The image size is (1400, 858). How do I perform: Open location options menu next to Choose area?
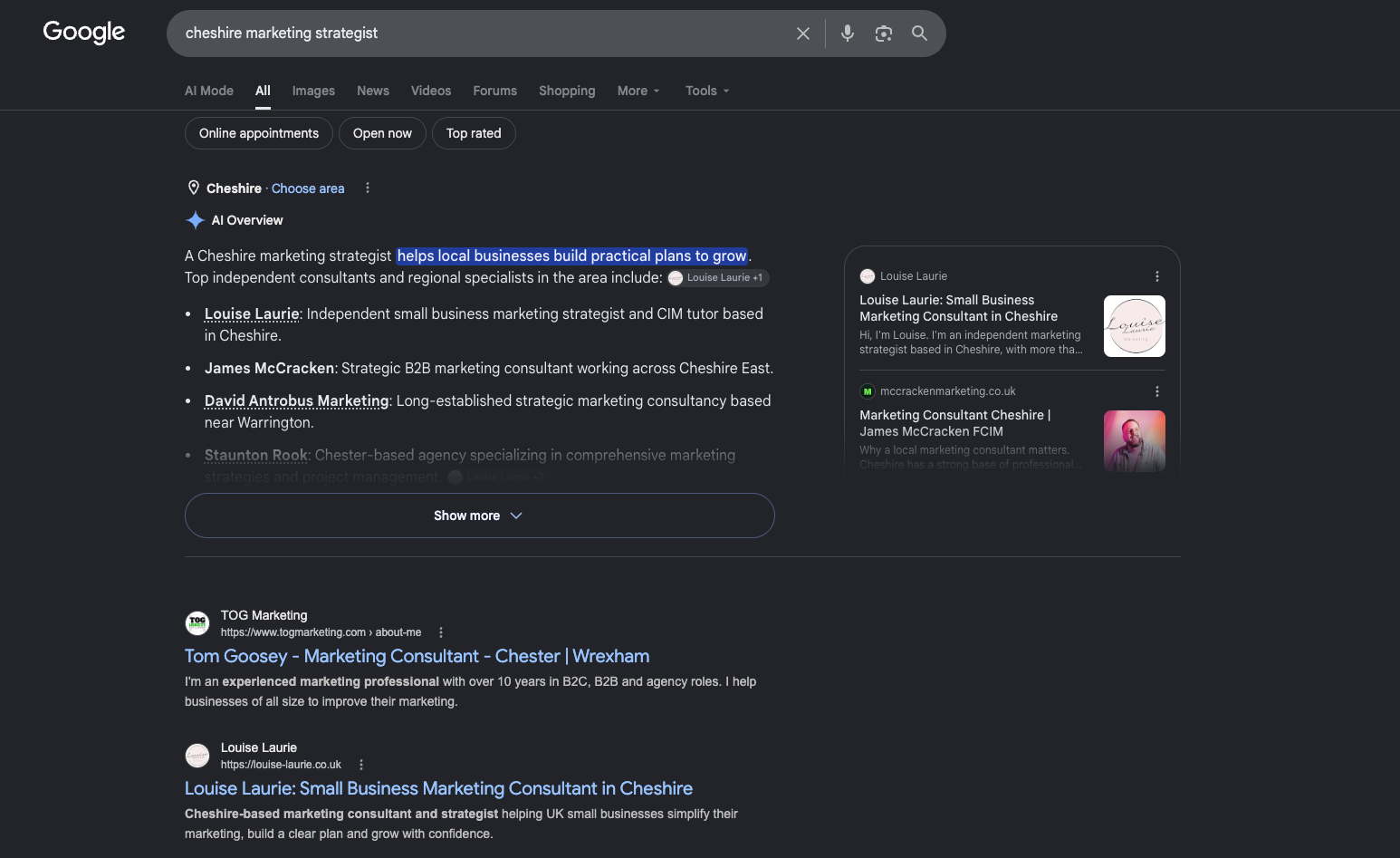coord(368,188)
